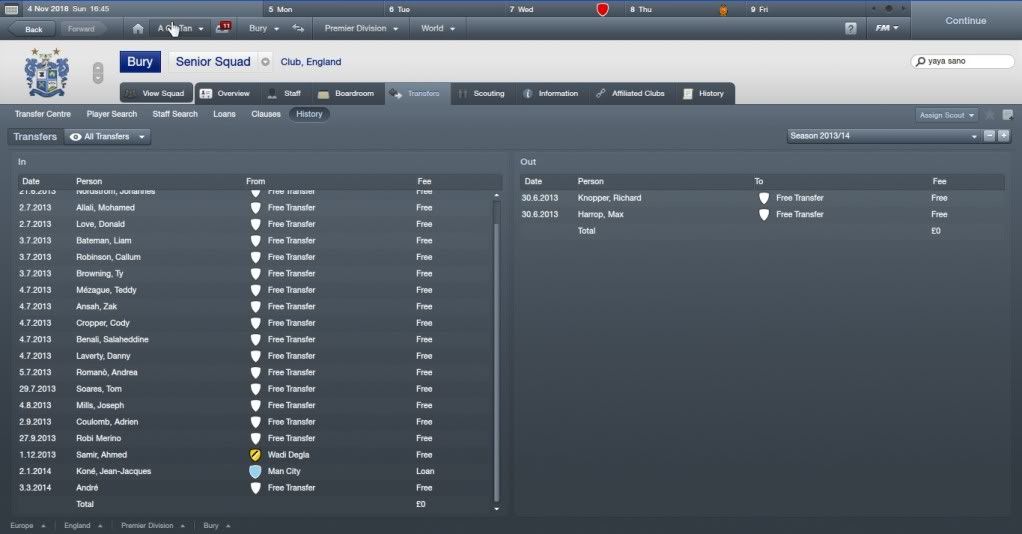Expand the Premier Division menu

pyautogui.click(x=362, y=29)
